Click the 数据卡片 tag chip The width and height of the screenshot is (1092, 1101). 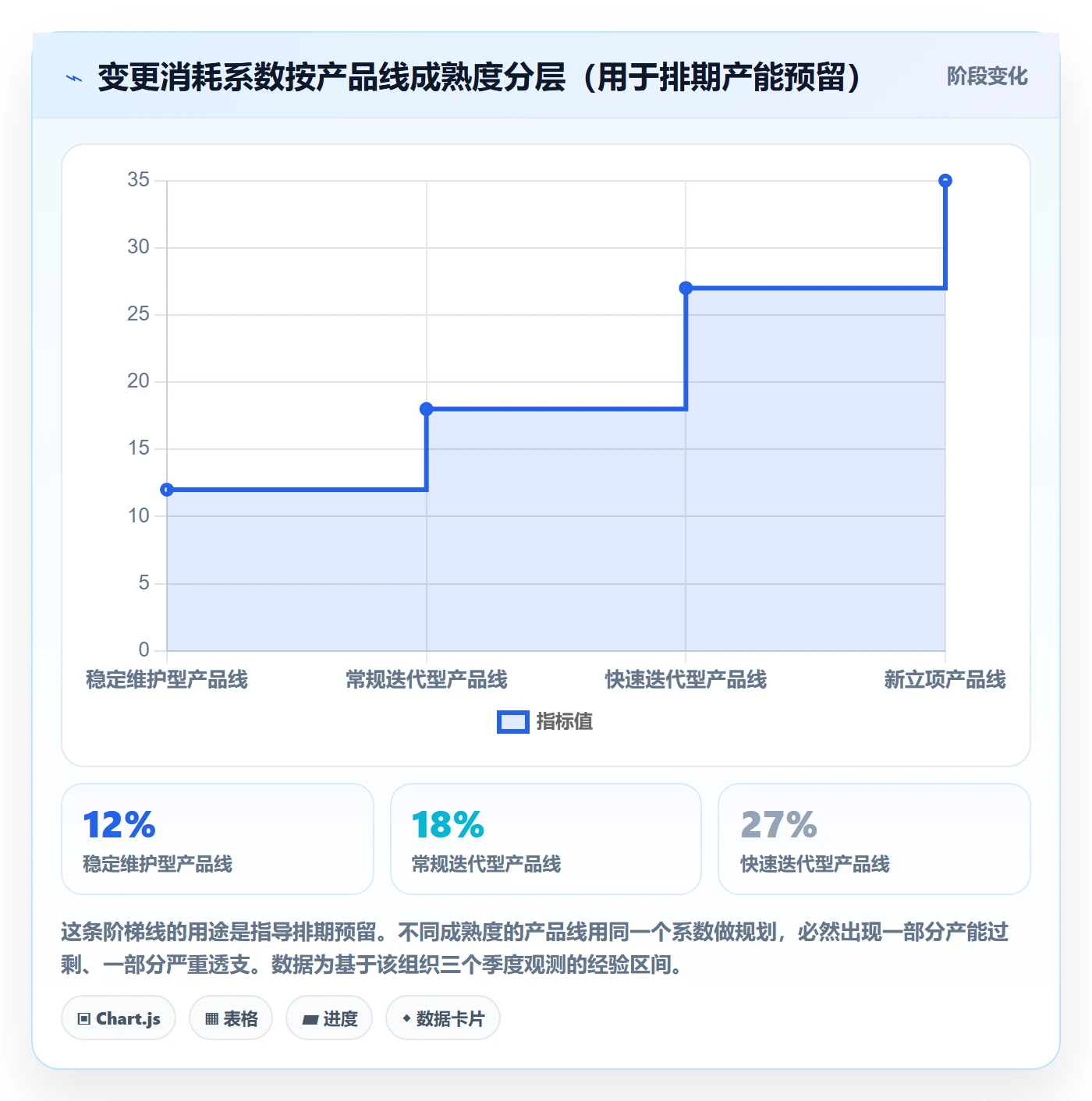[x=443, y=1018]
